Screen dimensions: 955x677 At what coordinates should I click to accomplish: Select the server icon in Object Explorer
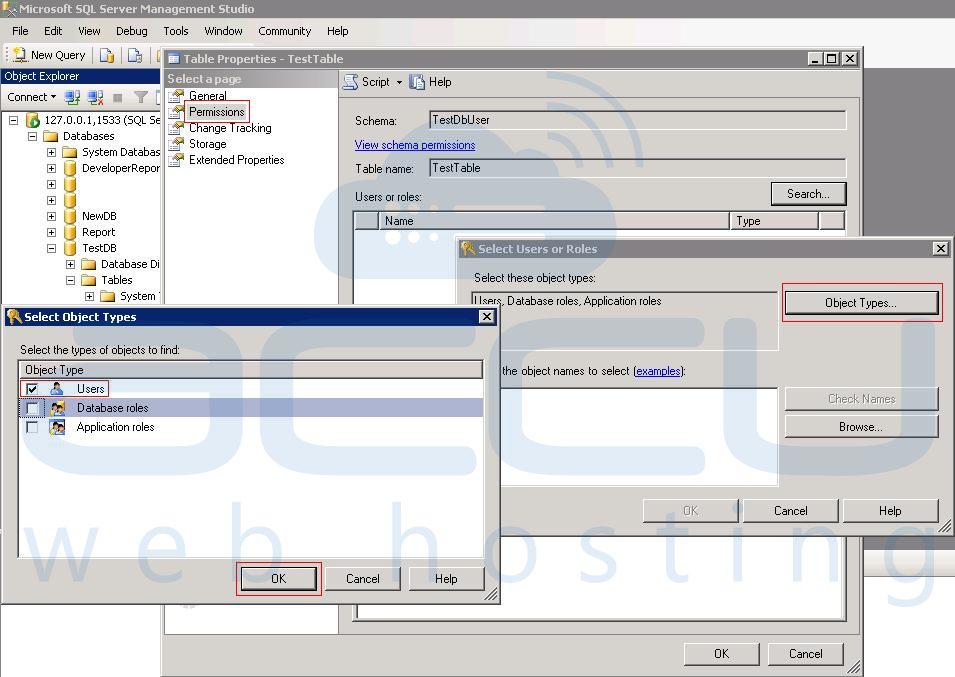click(x=32, y=120)
